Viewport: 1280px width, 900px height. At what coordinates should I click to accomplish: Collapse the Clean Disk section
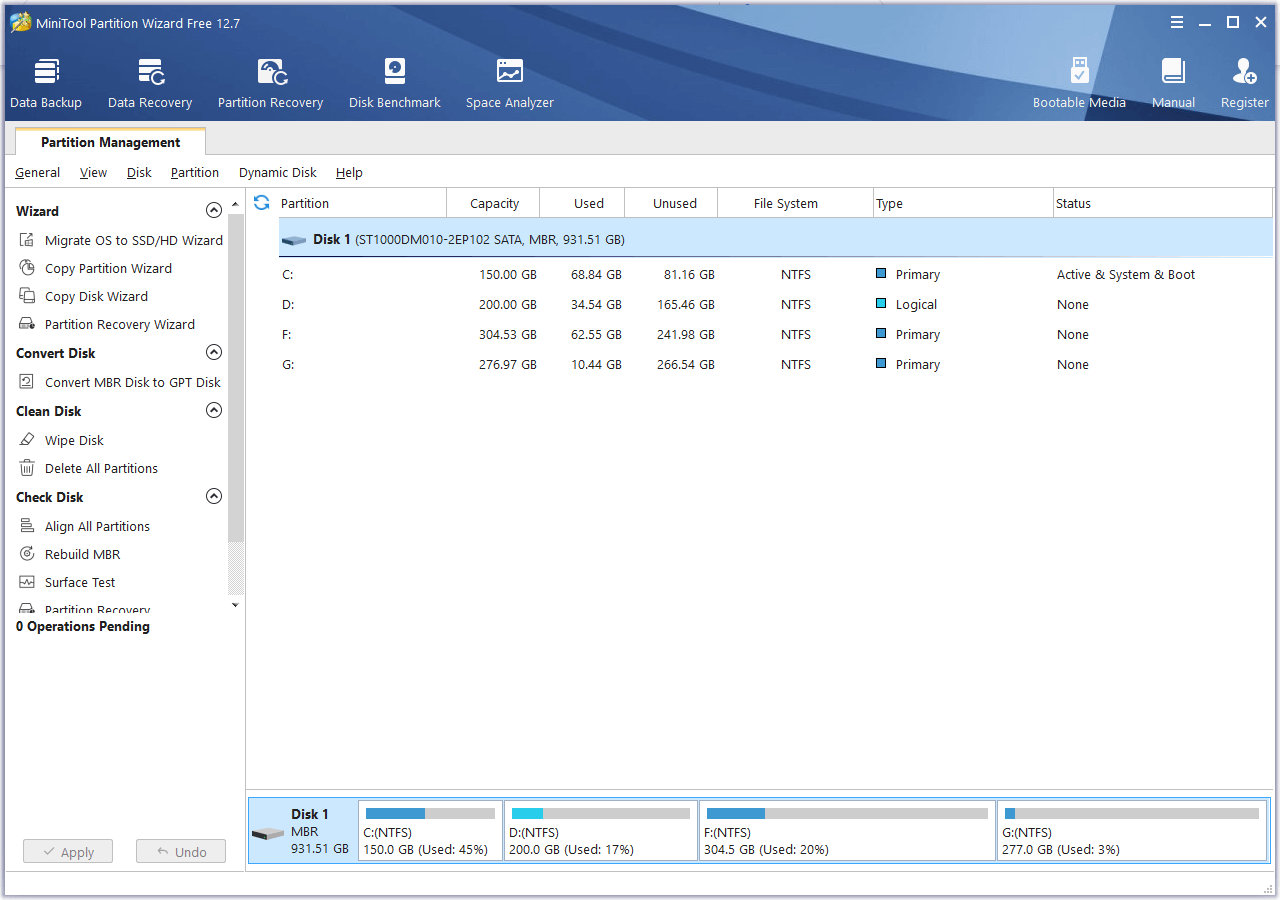(x=213, y=410)
